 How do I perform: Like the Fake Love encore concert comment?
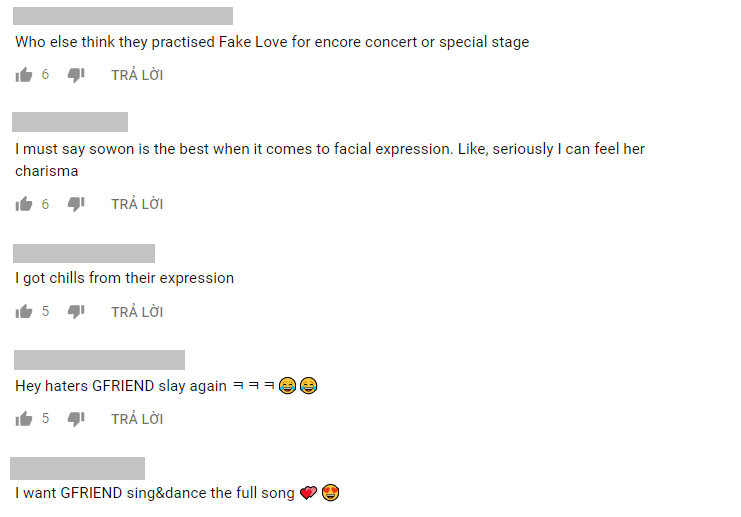24,75
